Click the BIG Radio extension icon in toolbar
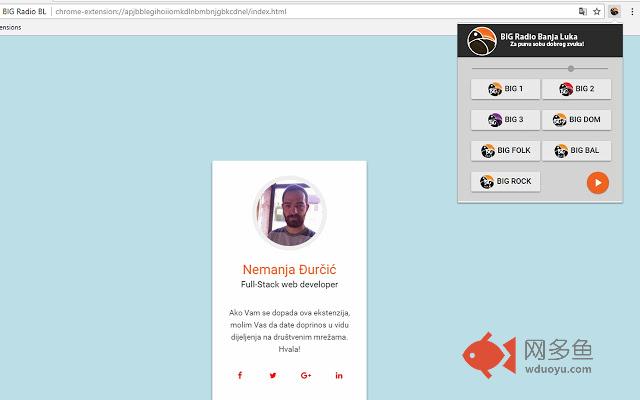 [614, 11]
